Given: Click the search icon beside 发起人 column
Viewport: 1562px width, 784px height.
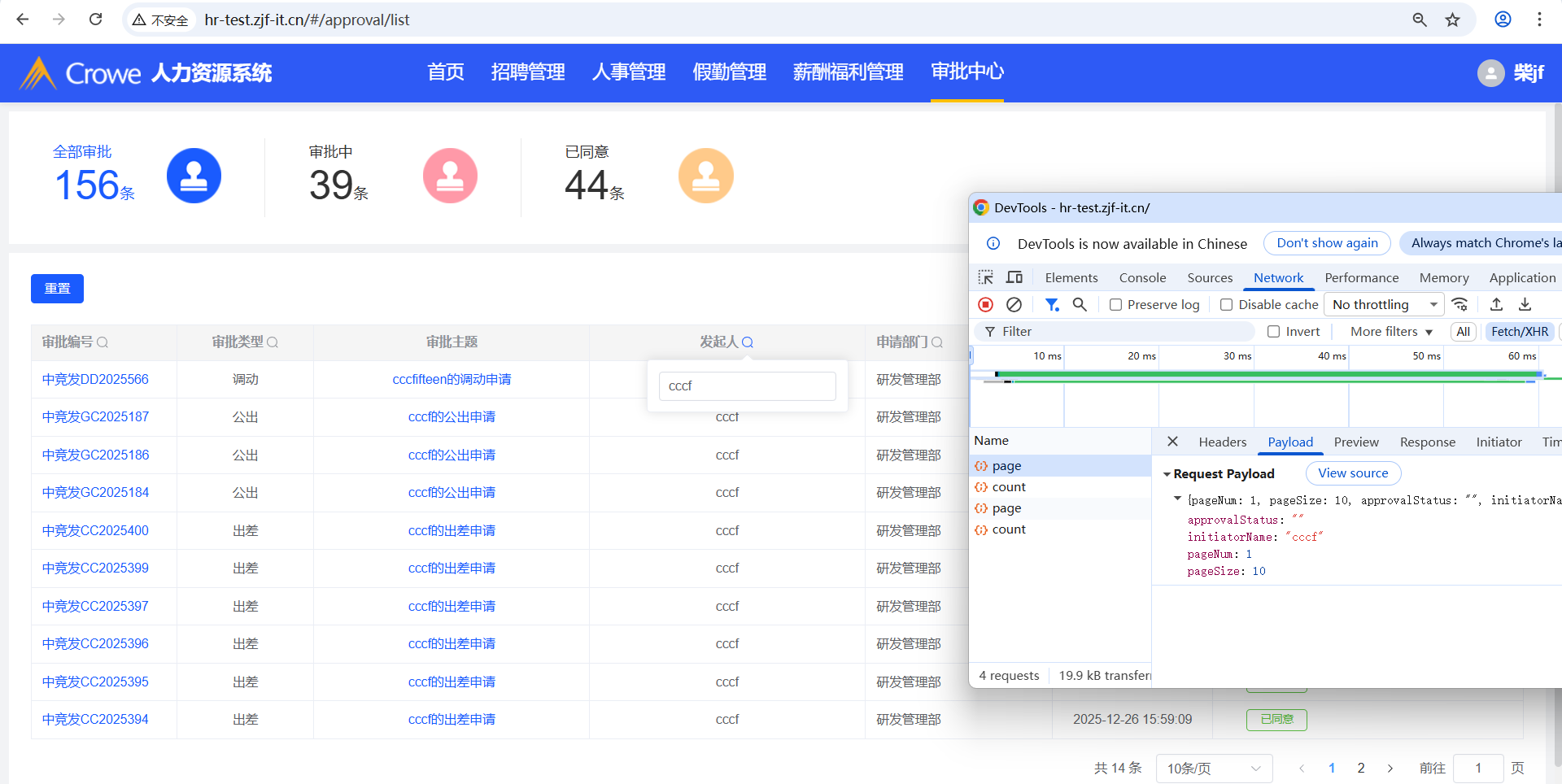Looking at the screenshot, I should click(748, 342).
